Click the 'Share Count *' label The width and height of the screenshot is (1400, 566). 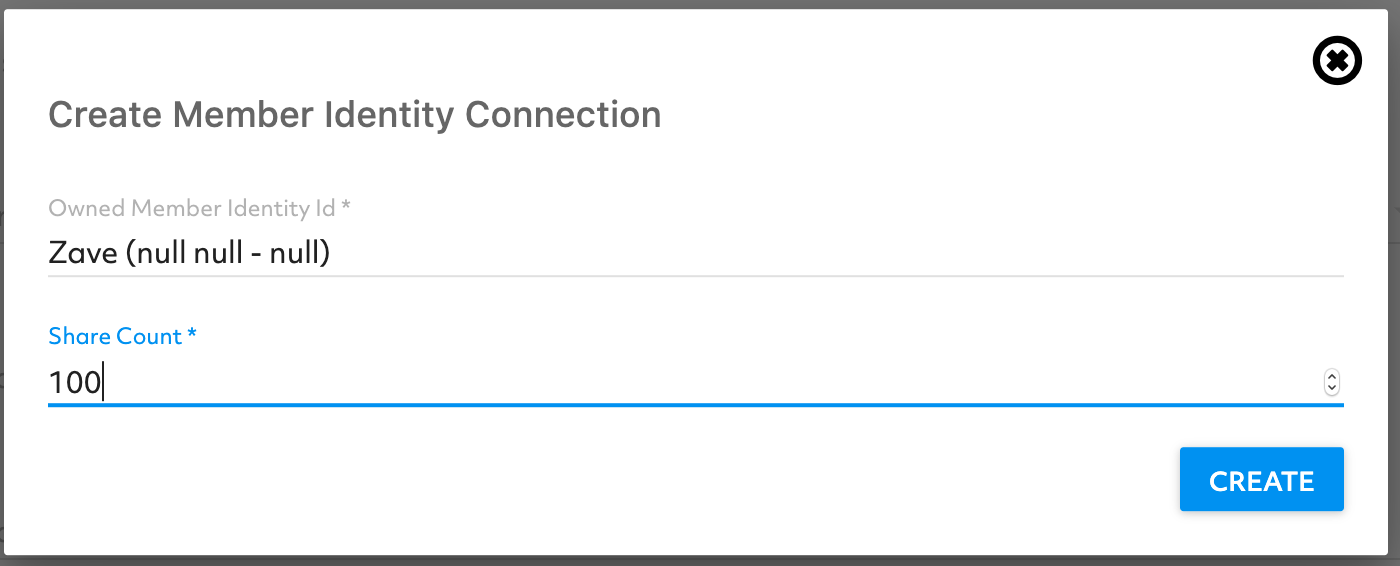pyautogui.click(x=122, y=336)
